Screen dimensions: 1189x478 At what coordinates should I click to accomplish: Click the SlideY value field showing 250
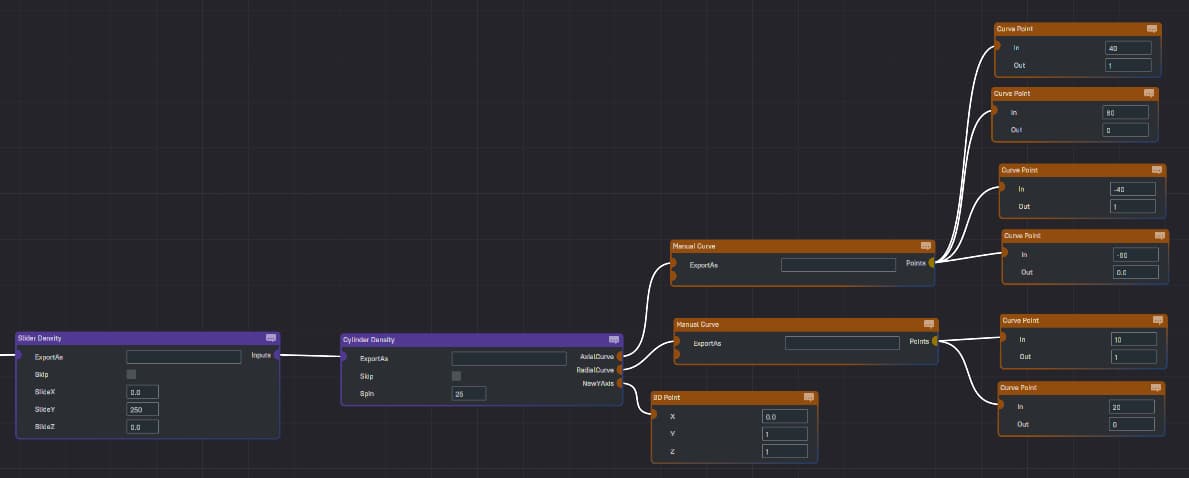pos(142,409)
